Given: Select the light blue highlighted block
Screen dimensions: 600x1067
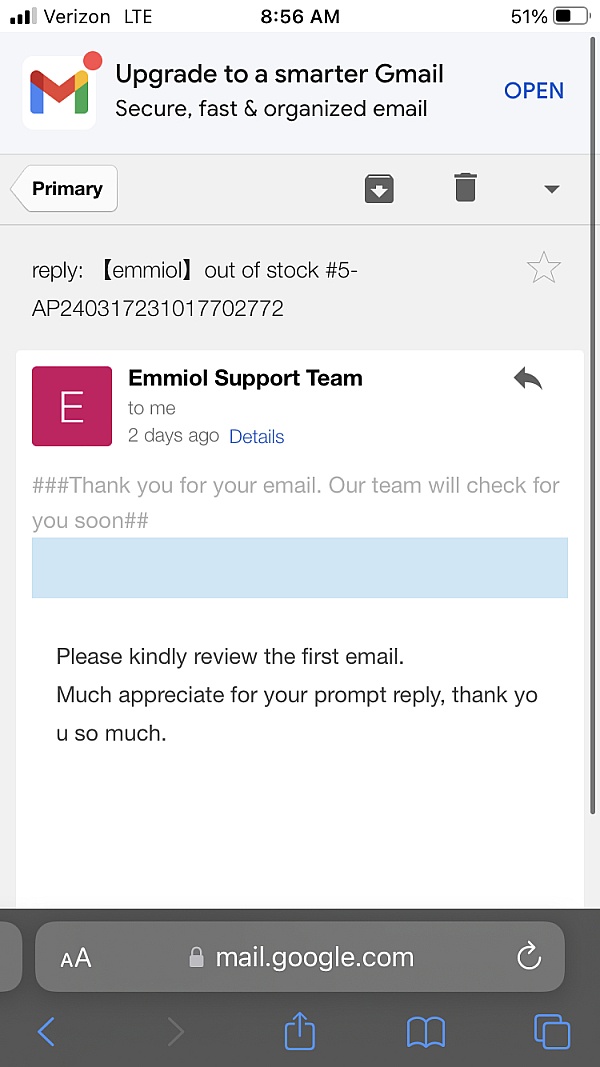Looking at the screenshot, I should click(x=300, y=568).
